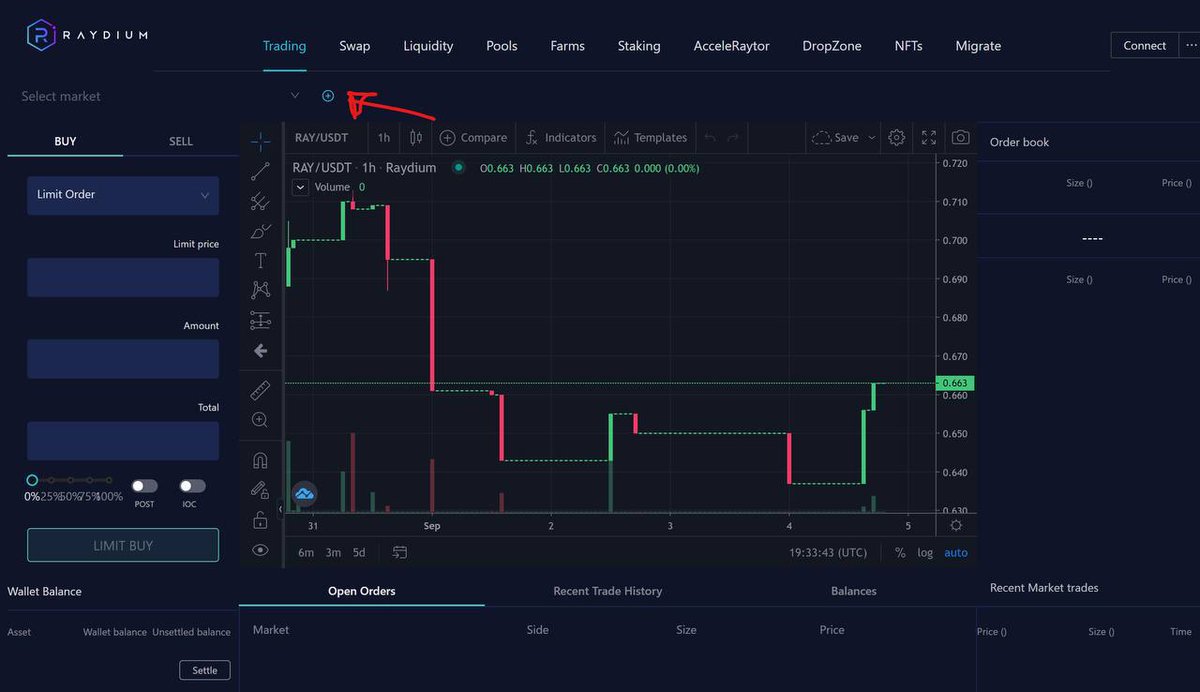Click the Total input field
1200x692 pixels.
click(123, 440)
